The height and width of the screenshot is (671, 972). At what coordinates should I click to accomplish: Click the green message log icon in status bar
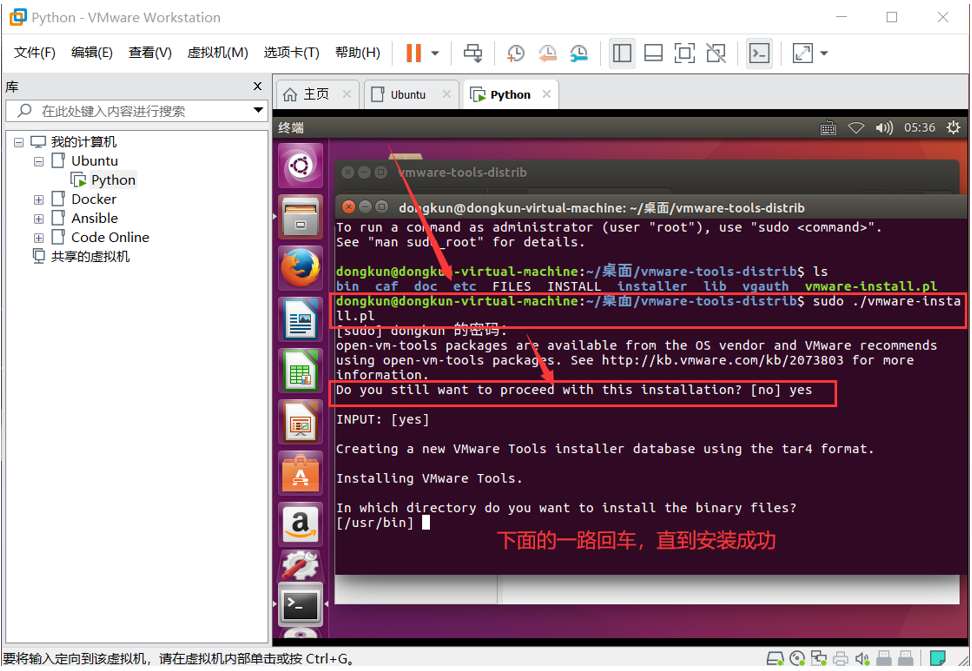click(938, 658)
